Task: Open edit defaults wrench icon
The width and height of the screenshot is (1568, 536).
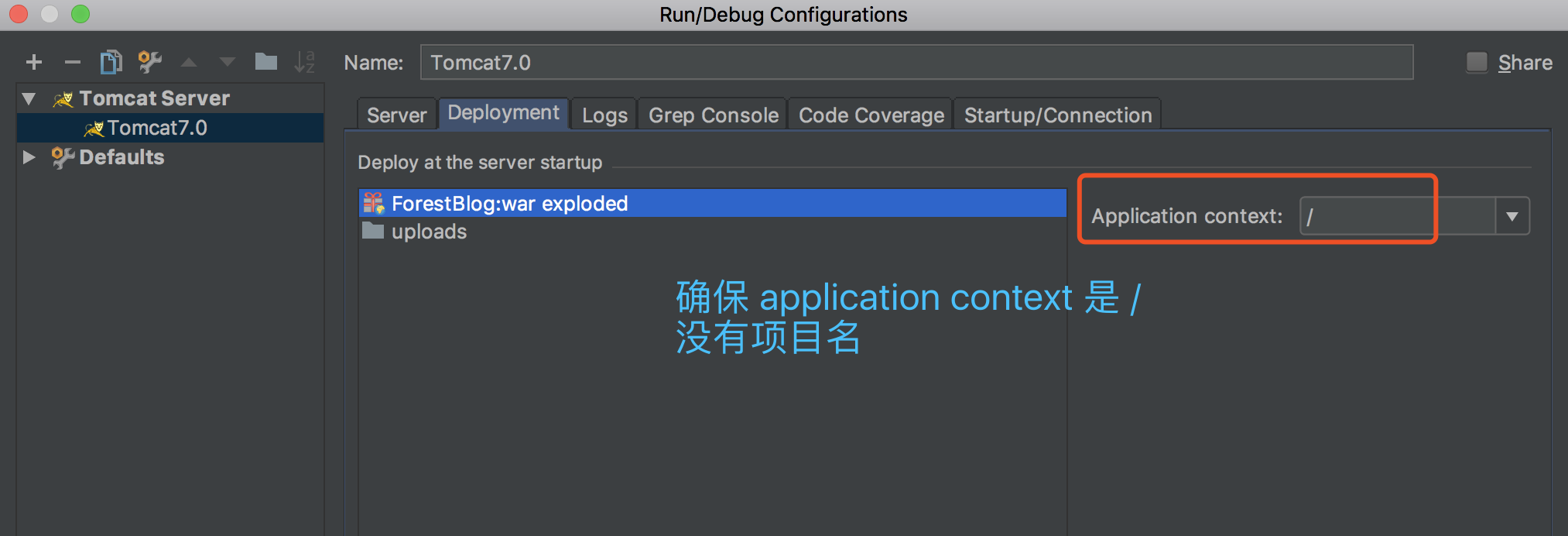Action: 149,62
